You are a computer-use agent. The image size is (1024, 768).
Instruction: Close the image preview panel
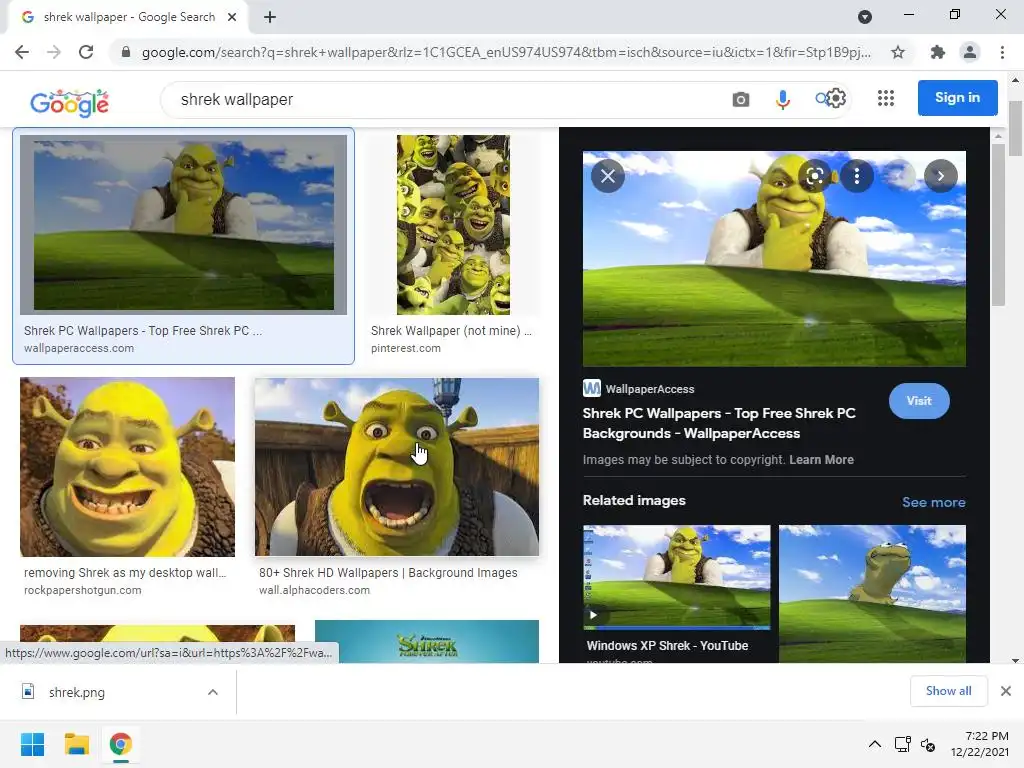(x=608, y=176)
